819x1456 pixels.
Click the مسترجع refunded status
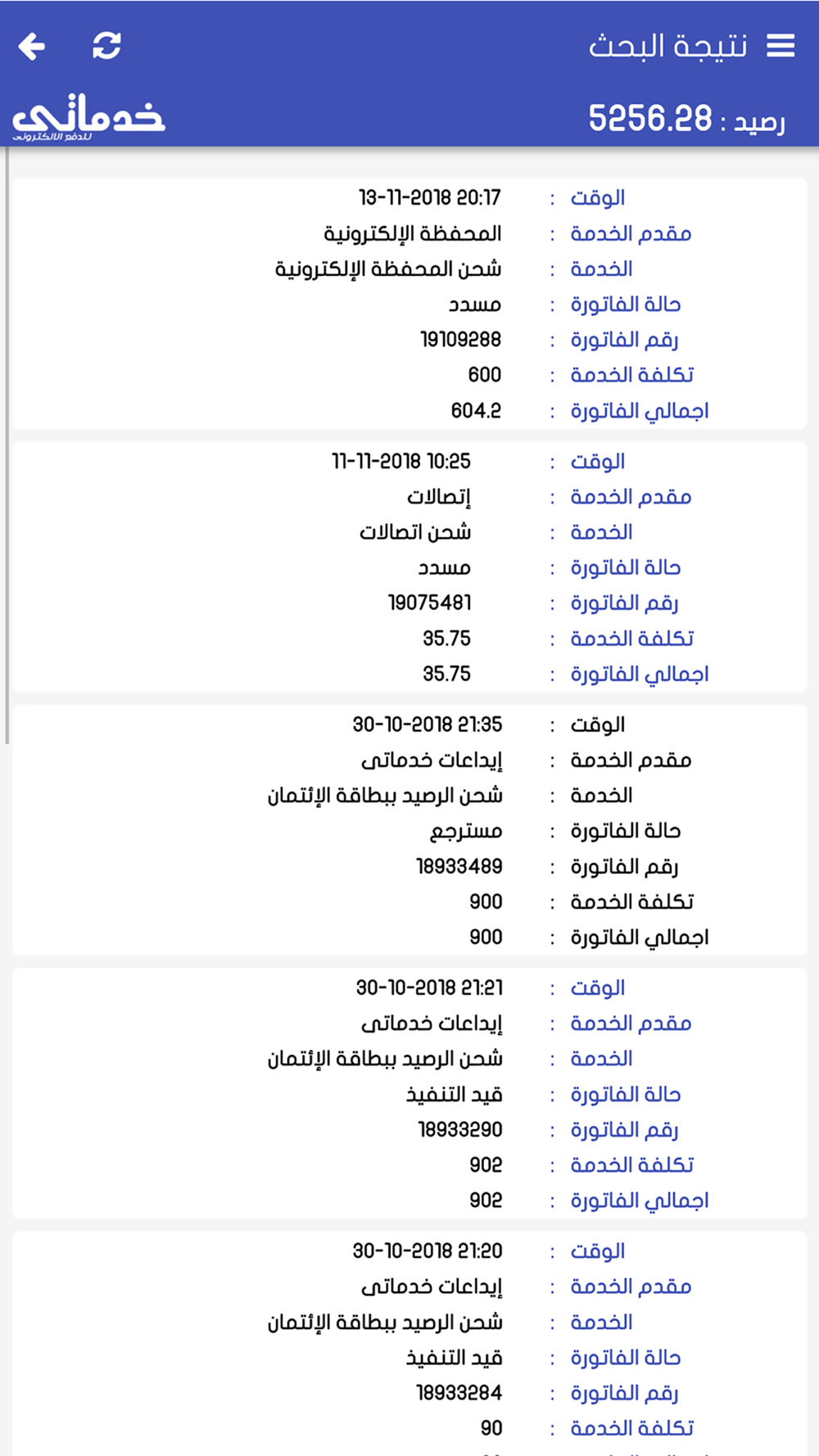pyautogui.click(x=466, y=831)
